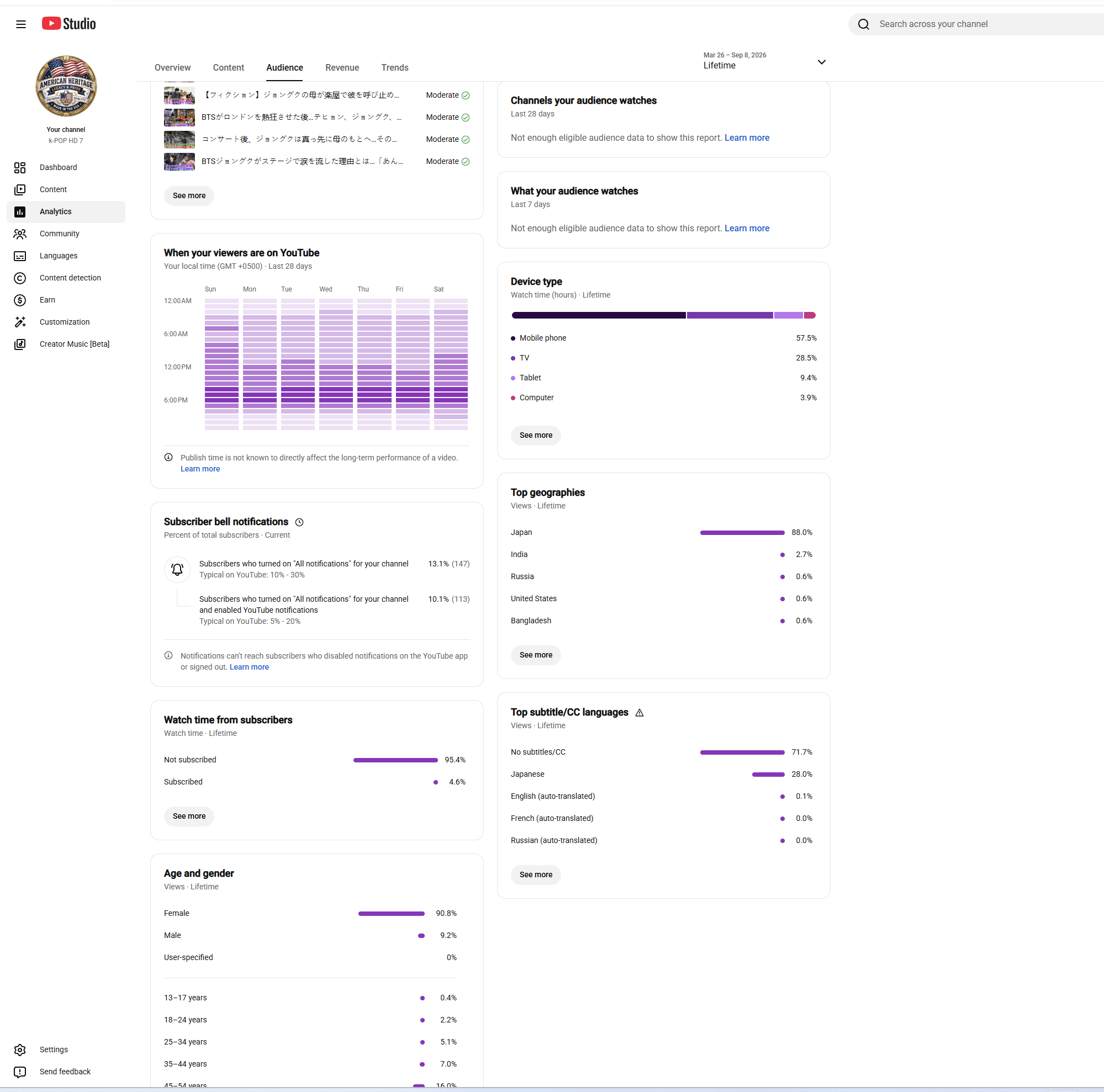Click the Send feedback icon

[20, 1072]
